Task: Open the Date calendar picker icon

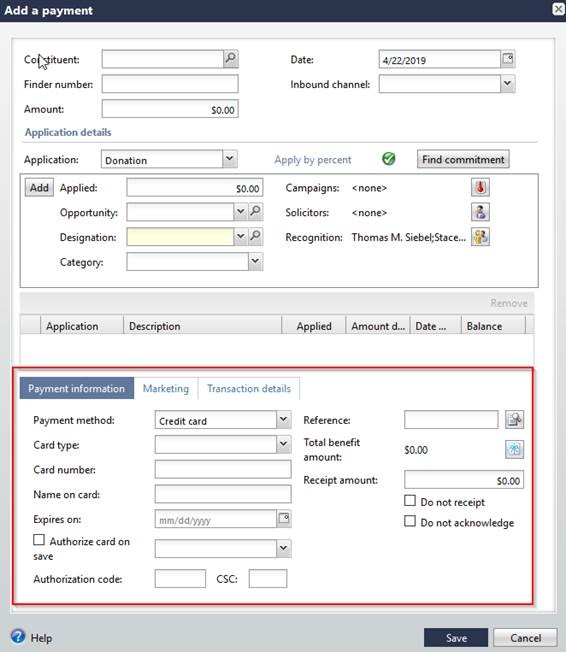Action: click(508, 59)
